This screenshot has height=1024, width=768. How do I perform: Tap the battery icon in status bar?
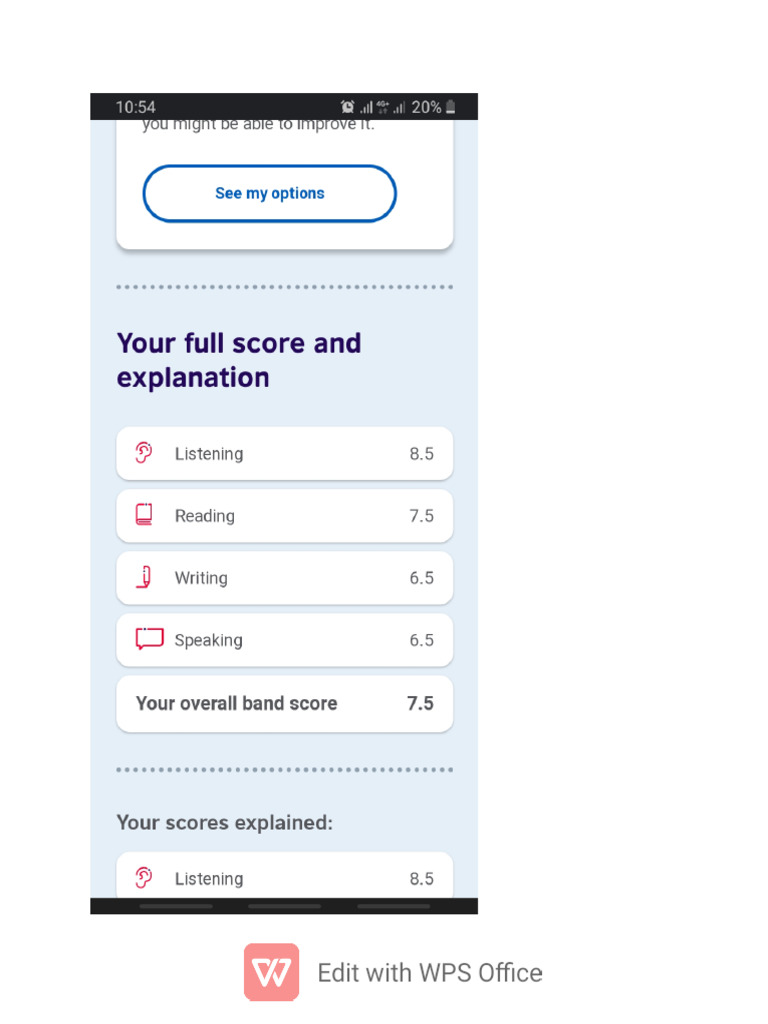coord(451,107)
